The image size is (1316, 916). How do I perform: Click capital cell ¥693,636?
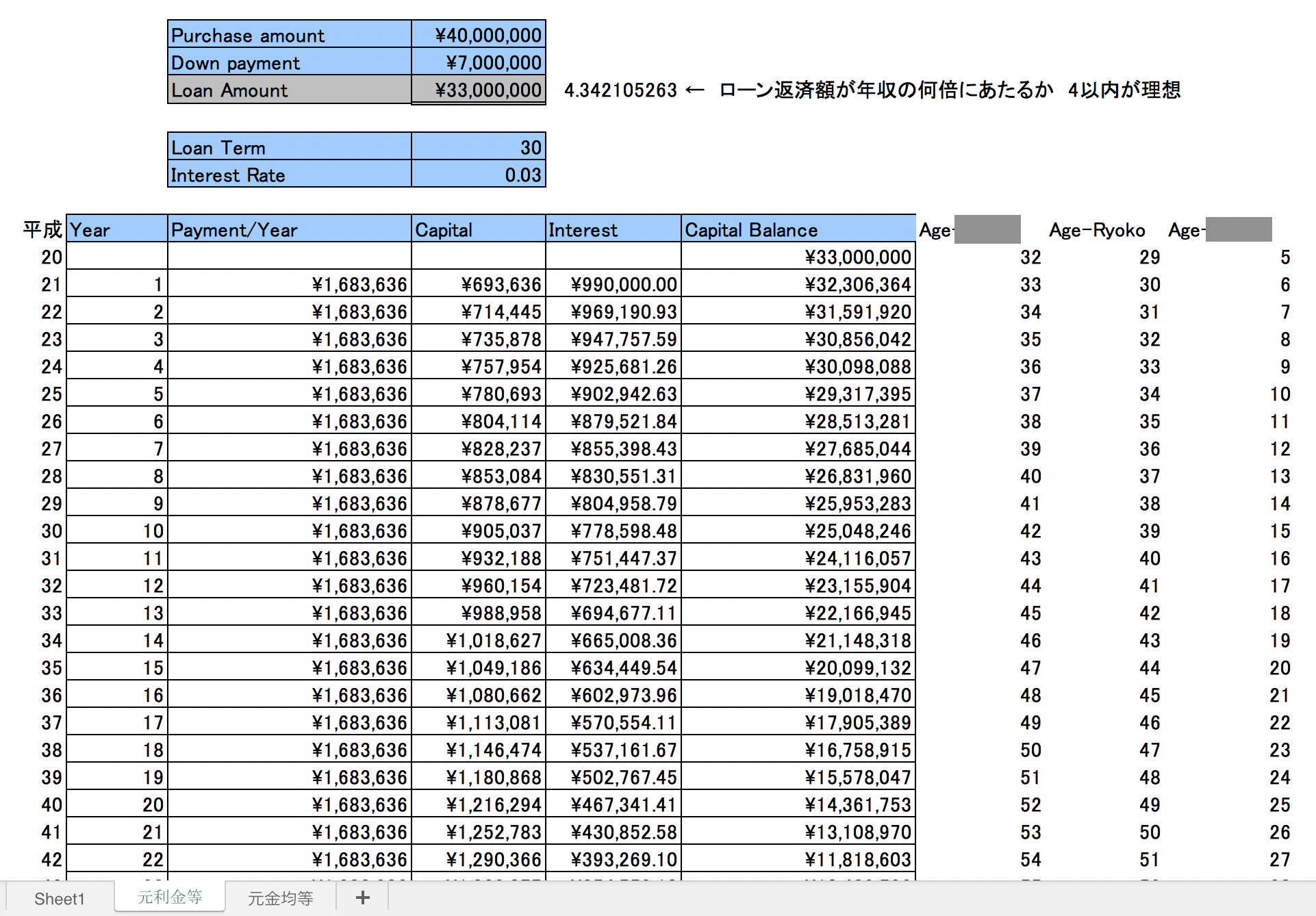(479, 284)
